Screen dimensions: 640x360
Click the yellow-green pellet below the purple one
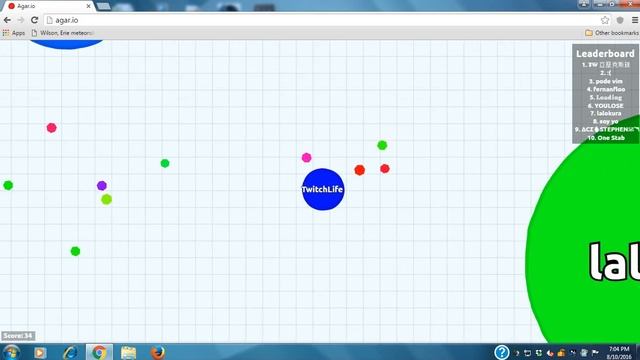(107, 200)
